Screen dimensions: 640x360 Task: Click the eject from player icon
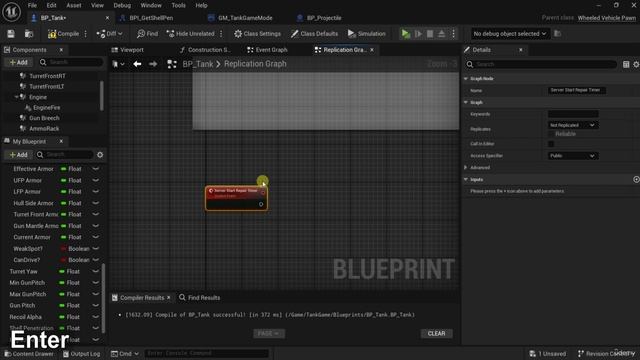(x=442, y=34)
